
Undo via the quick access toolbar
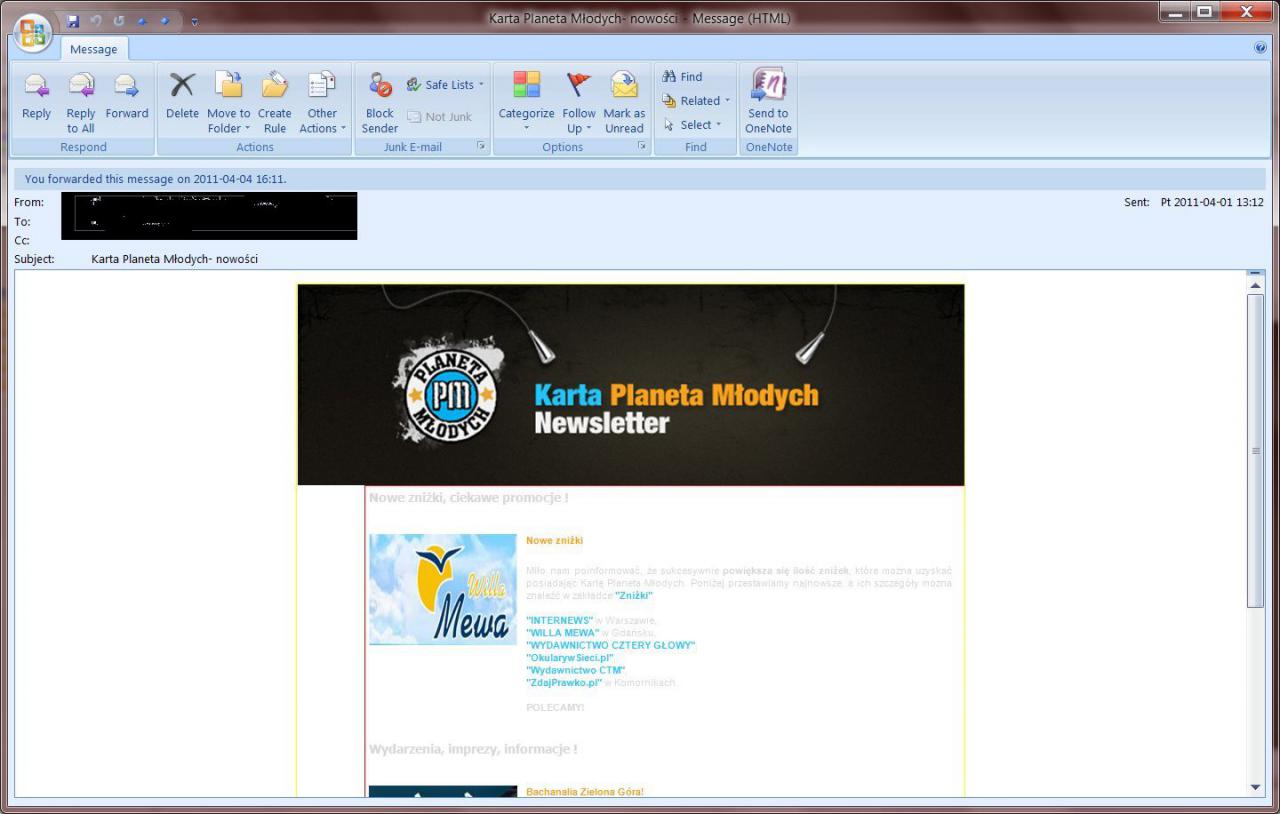97,21
